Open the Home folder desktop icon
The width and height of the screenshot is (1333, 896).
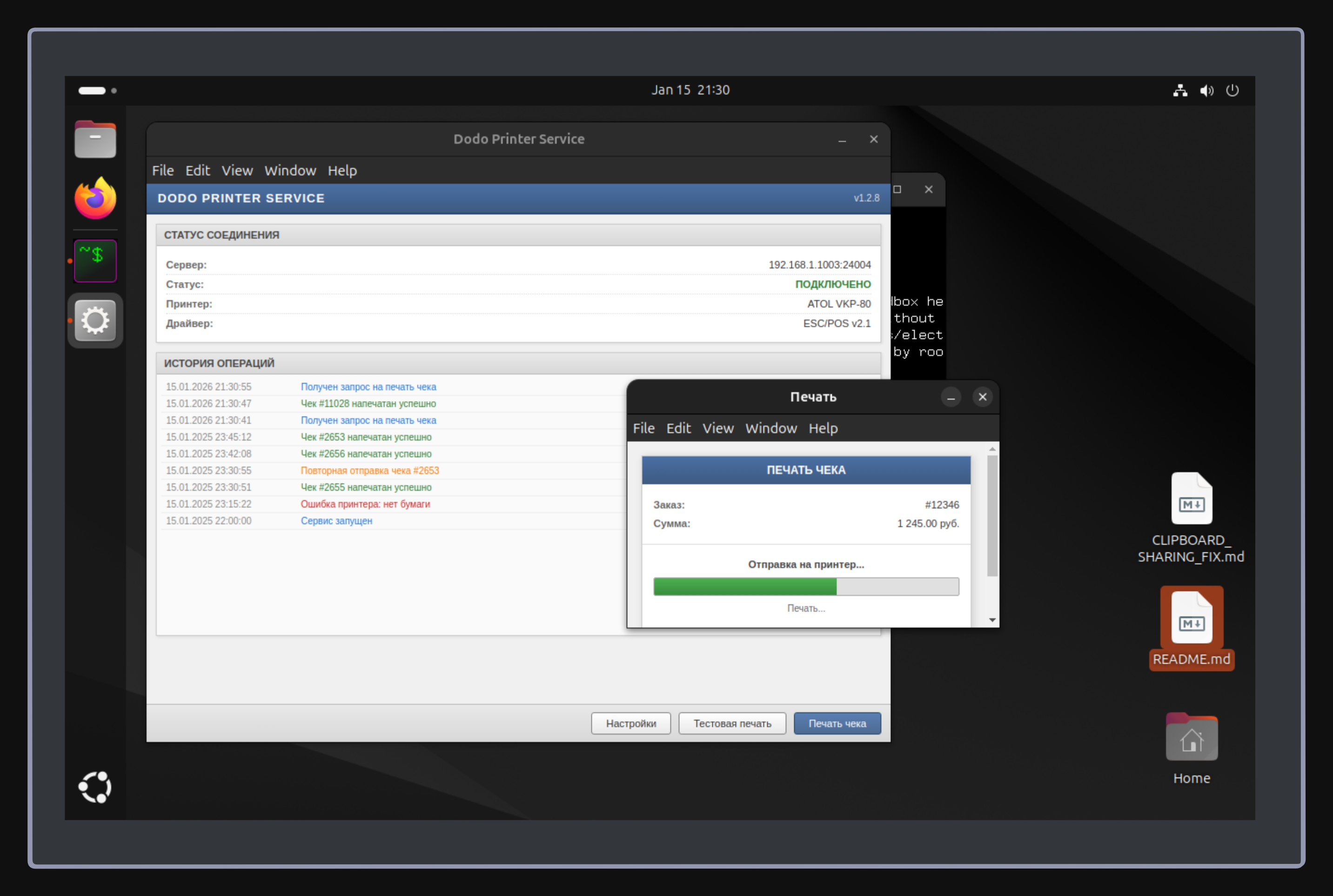pyautogui.click(x=1191, y=749)
